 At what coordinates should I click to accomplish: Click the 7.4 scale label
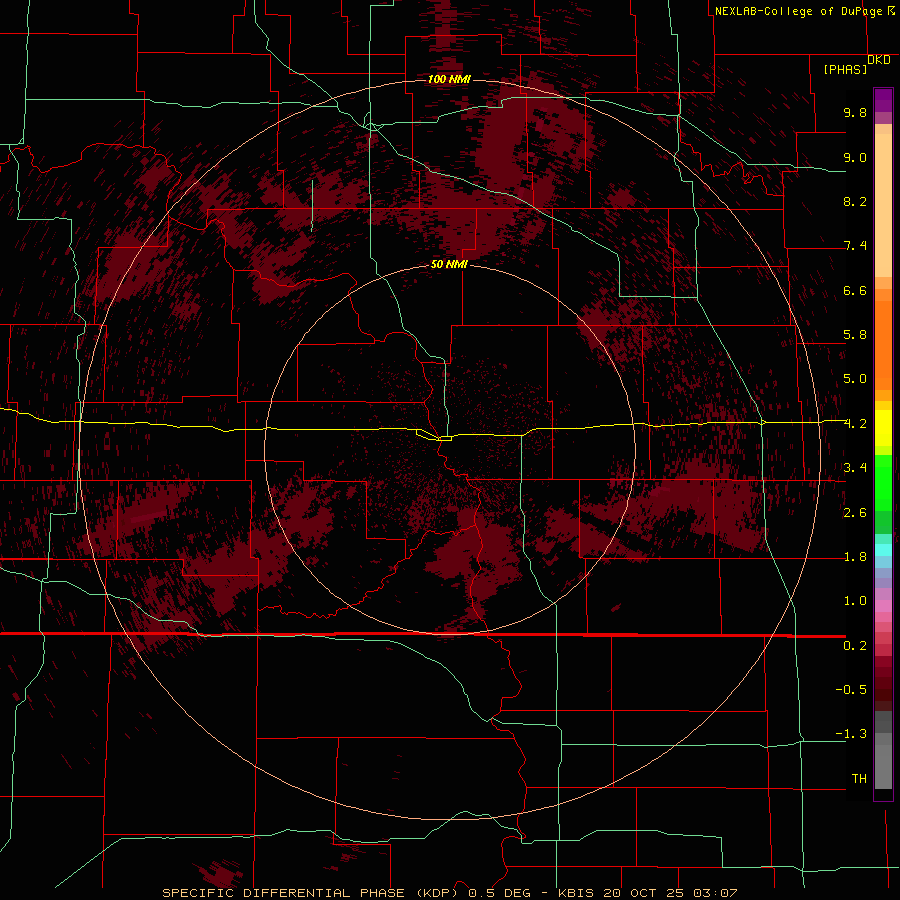tap(855, 246)
